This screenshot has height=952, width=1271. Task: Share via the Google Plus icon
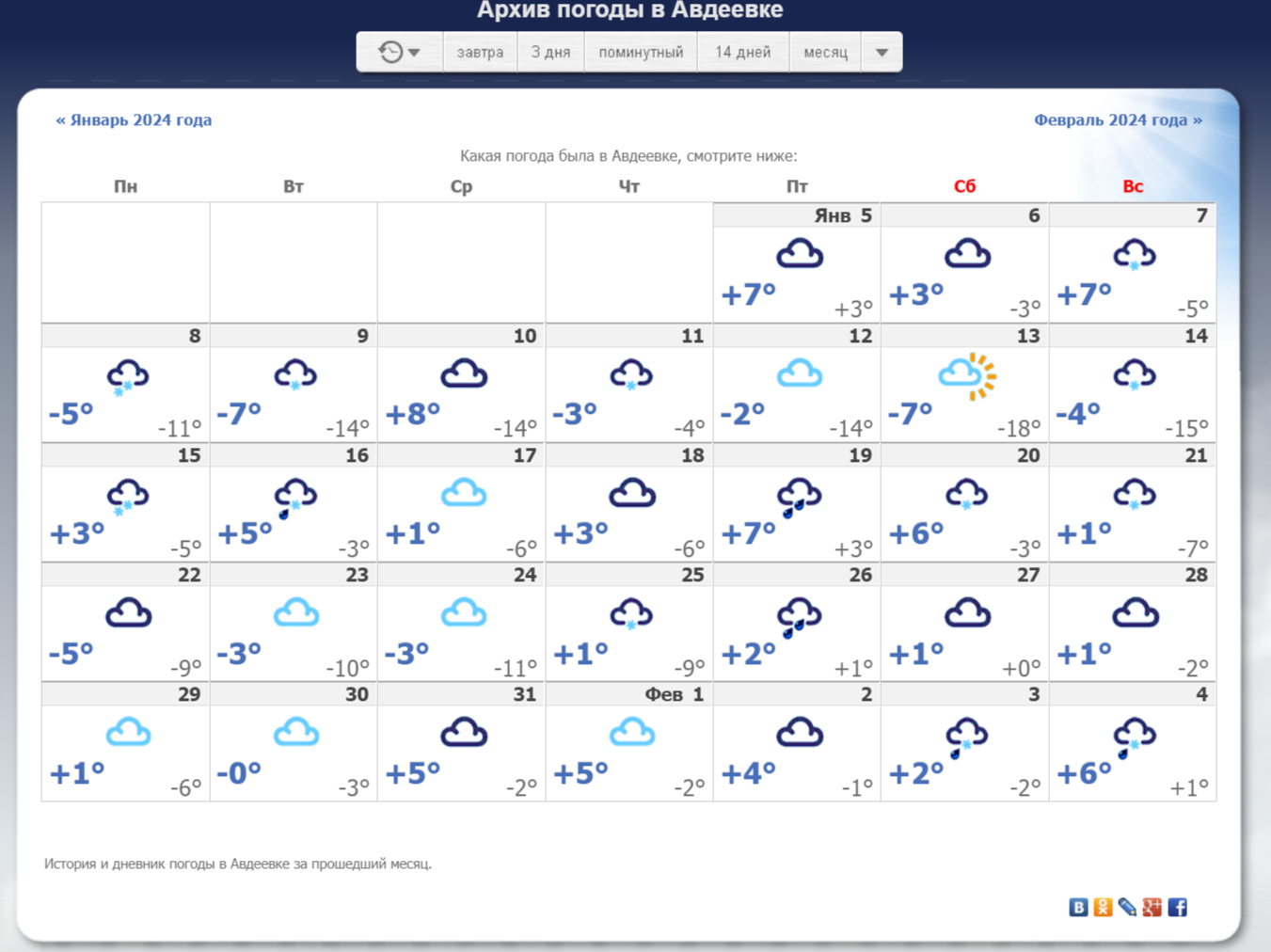1152,907
